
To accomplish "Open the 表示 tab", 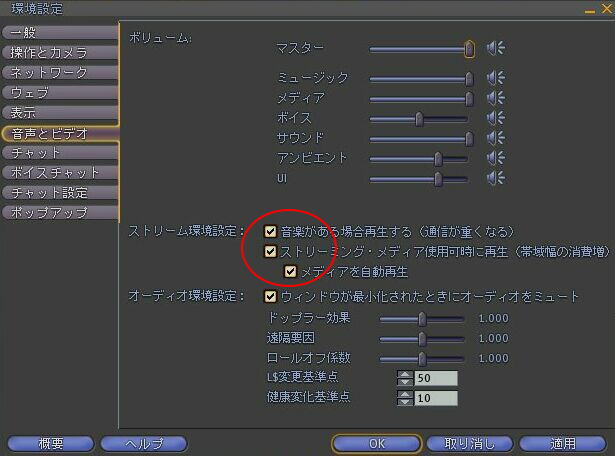I will pos(60,113).
